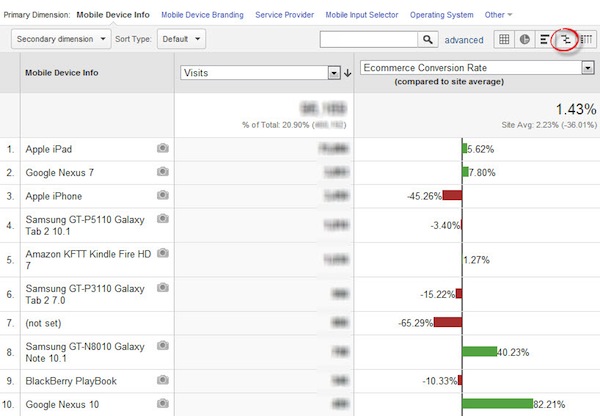Screen dimensions: 600x416
Task: Open camera icon for BlackBerry PlayBook
Action: click(163, 380)
